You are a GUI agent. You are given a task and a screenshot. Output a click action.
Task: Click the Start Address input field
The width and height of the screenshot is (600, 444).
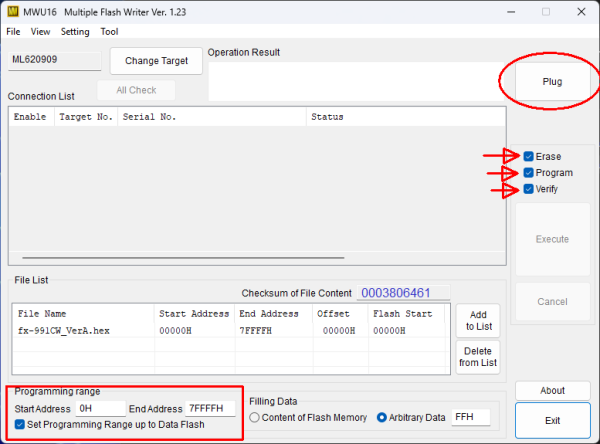100,408
